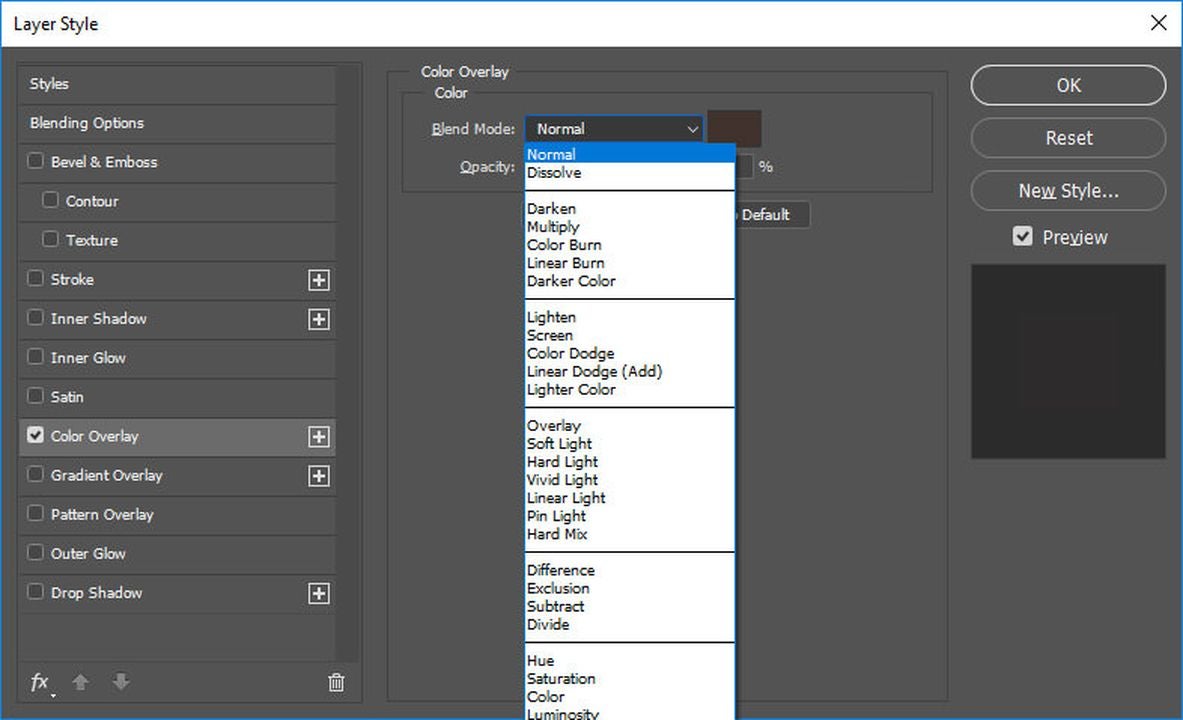Image resolution: width=1183 pixels, height=720 pixels.
Task: Add another Inner Shadow effect via plus icon
Action: pyautogui.click(x=318, y=319)
